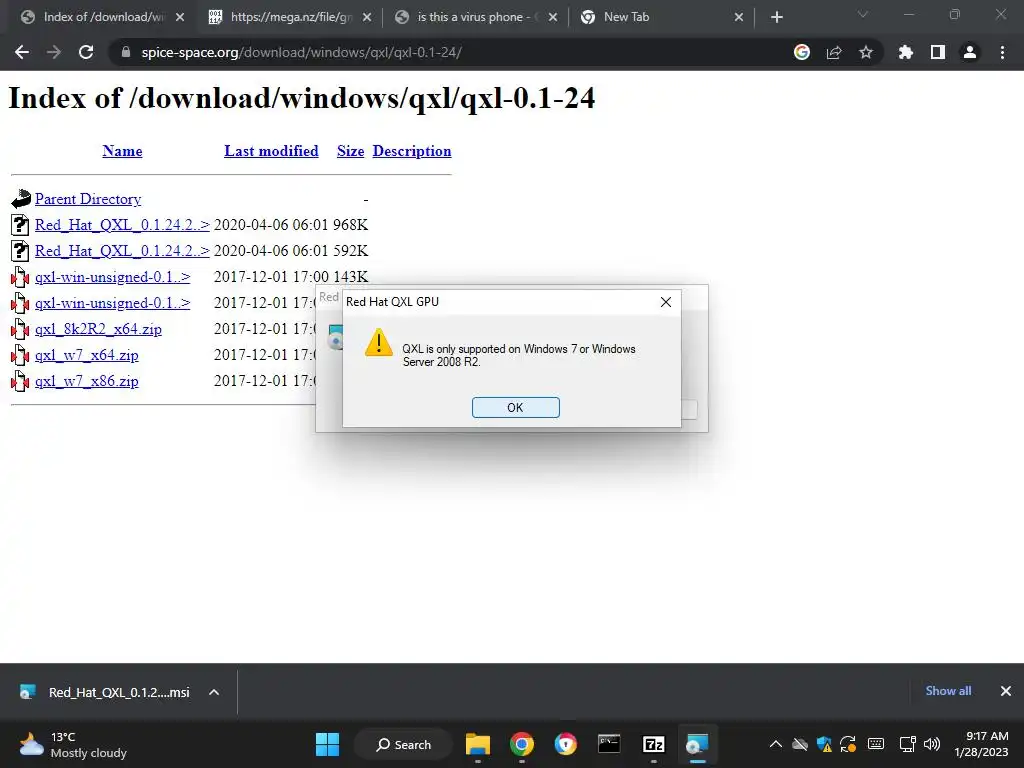Viewport: 1024px width, 768px height.
Task: Open the qxl_w7_x64.zip link
Action: pyautogui.click(x=86, y=355)
